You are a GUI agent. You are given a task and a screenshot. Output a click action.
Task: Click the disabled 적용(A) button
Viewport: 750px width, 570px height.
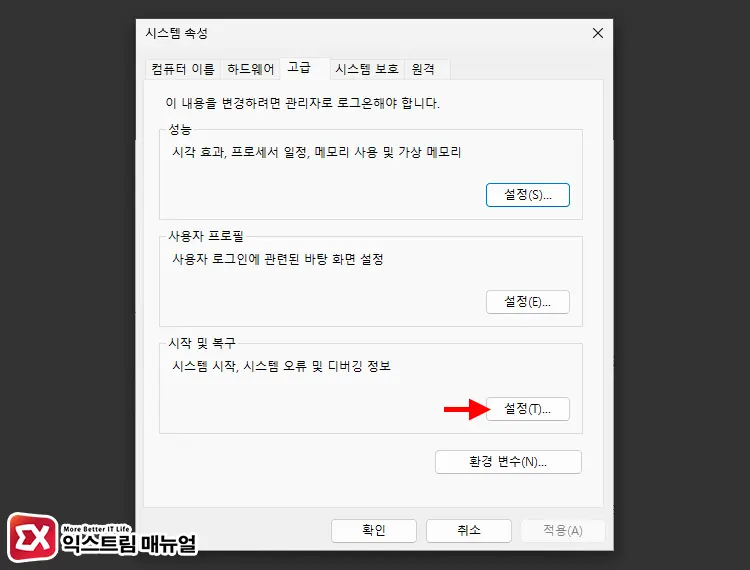pos(563,530)
